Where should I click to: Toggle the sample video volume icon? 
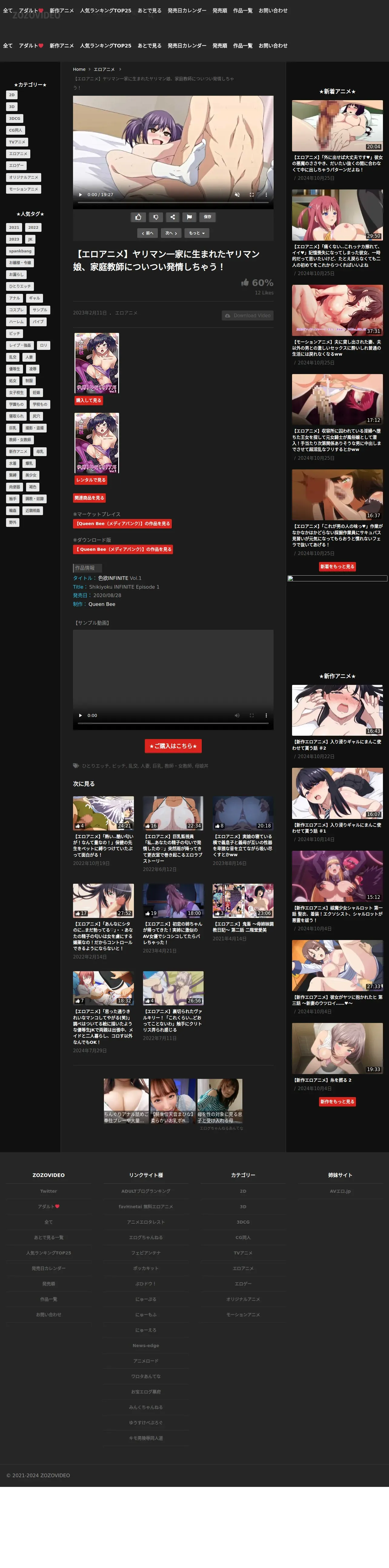pyautogui.click(x=237, y=715)
